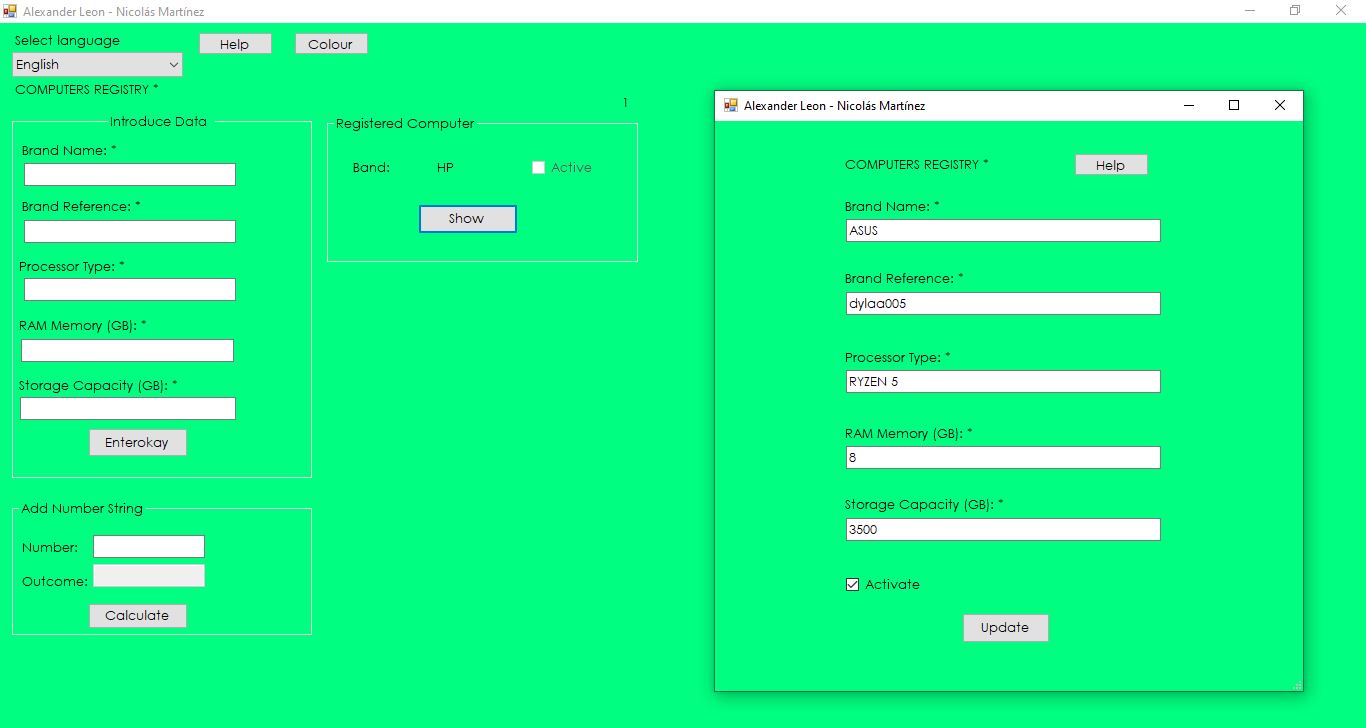Click the Show button in Registered Computer
The image size is (1366, 728).
pos(467,218)
